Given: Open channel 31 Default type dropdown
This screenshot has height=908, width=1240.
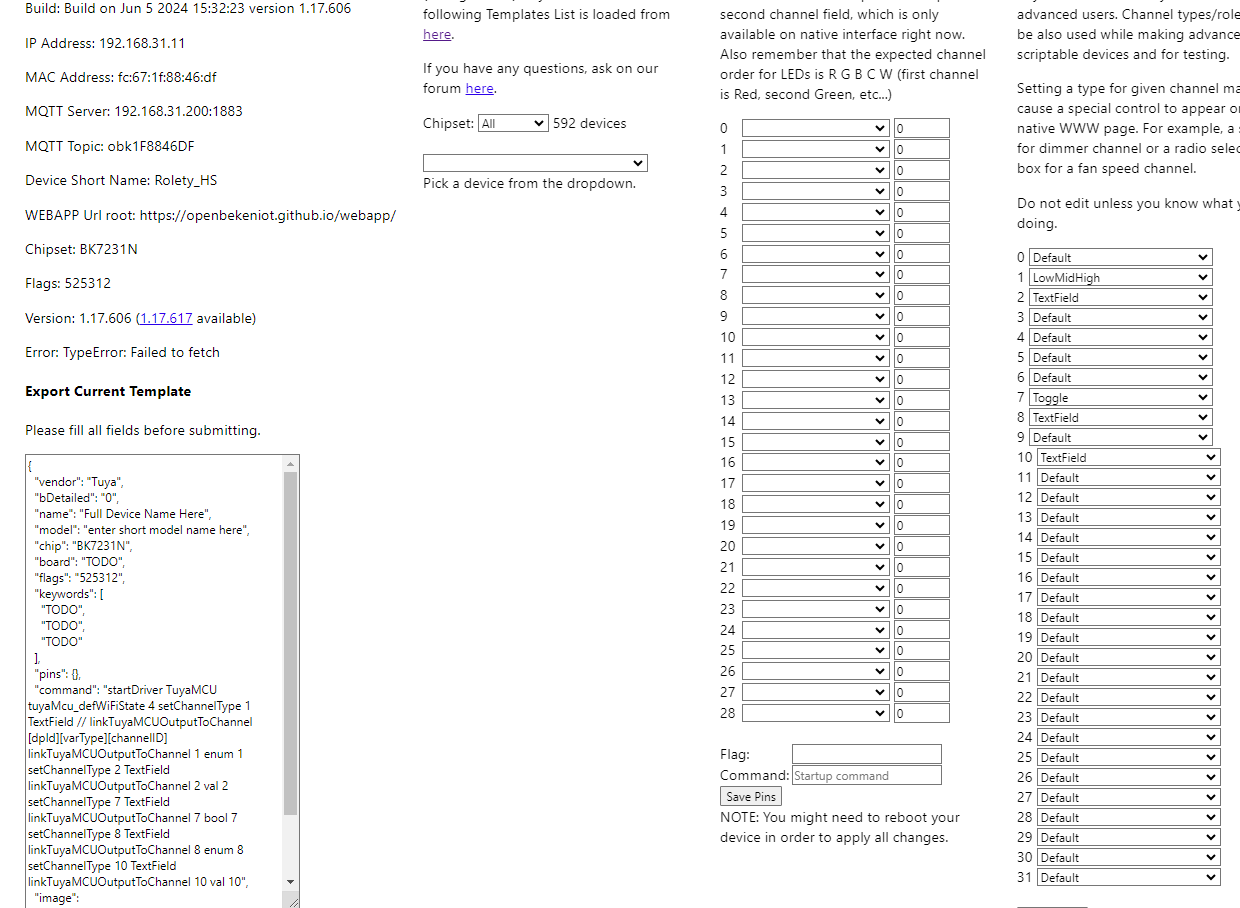Looking at the screenshot, I should coord(1129,877).
